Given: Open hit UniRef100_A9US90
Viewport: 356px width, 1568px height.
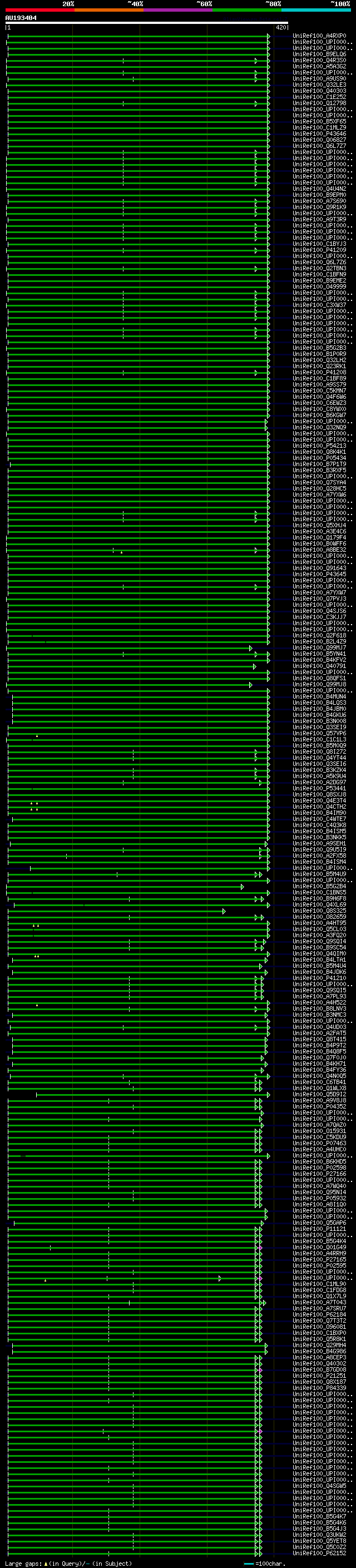Looking at the screenshot, I should click(319, 78).
